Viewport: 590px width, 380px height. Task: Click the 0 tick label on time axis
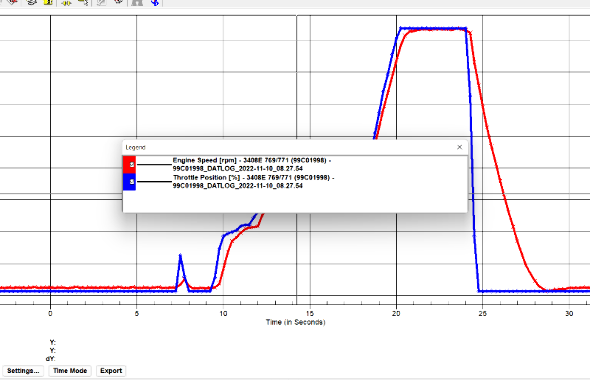[x=50, y=313]
